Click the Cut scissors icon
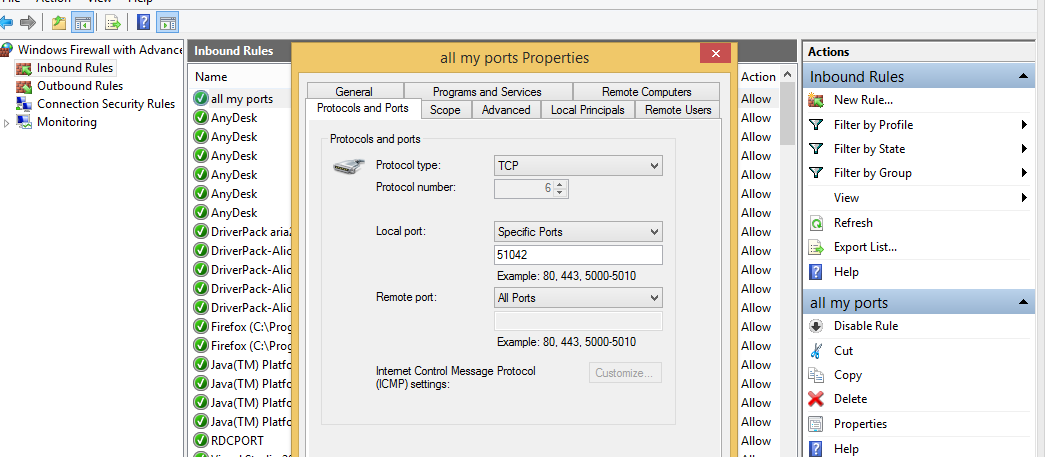1045x457 pixels. (816, 350)
